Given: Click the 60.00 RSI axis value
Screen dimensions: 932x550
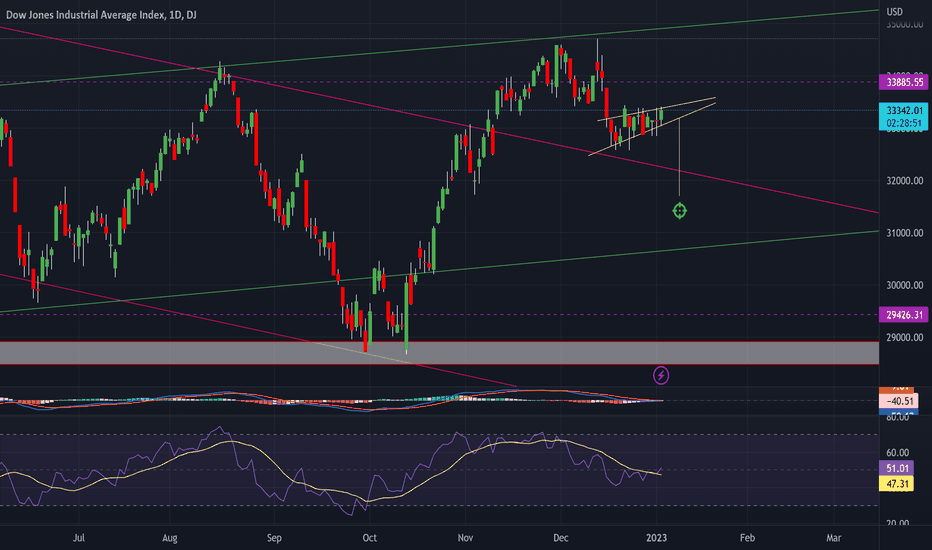Looking at the screenshot, I should tap(898, 453).
